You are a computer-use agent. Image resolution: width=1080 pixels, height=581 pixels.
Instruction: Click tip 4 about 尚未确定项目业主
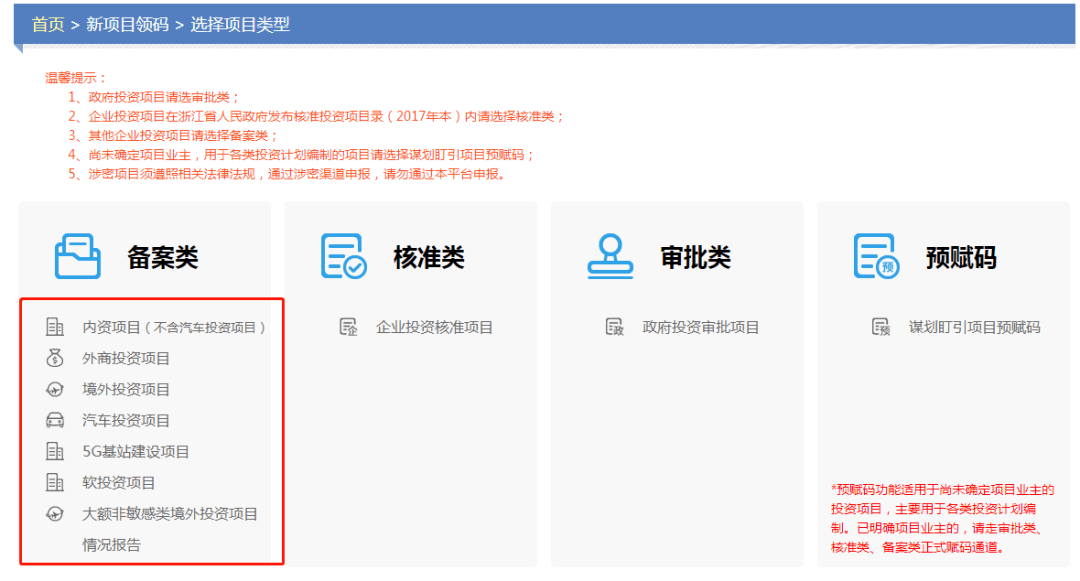[301, 155]
